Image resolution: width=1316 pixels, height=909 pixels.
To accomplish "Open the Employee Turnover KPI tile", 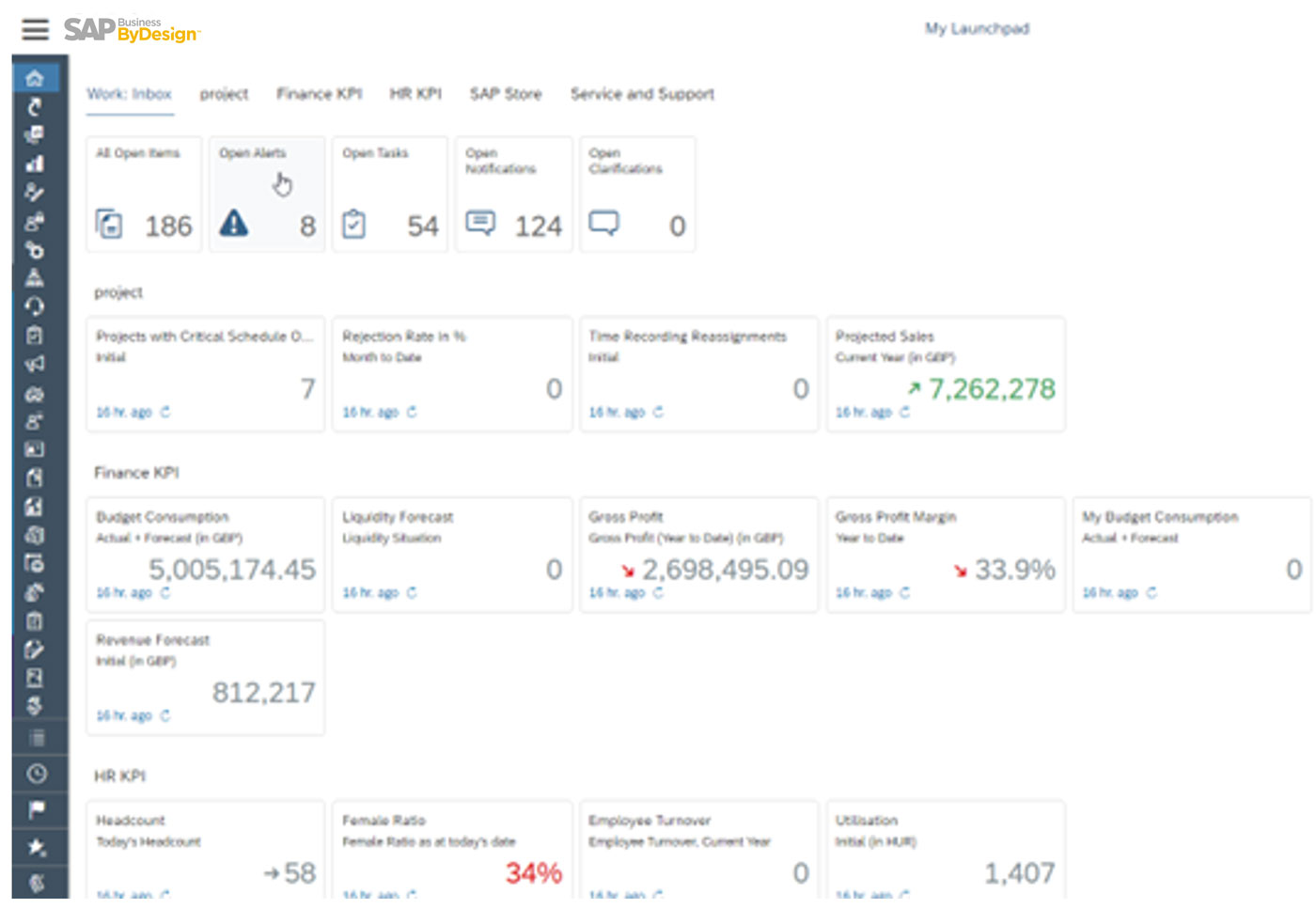I will coord(698,850).
